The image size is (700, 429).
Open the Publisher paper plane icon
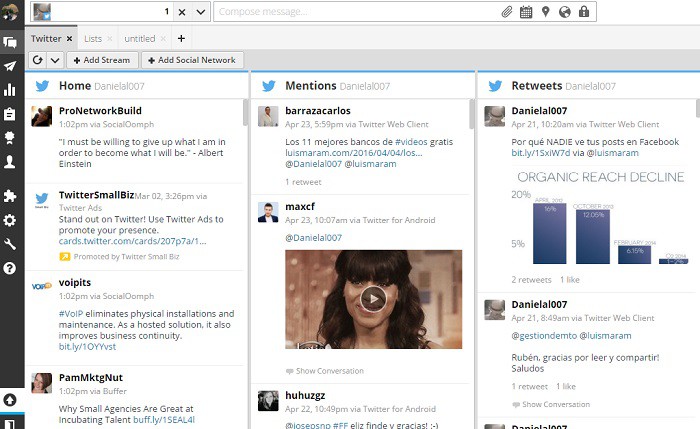(x=10, y=66)
